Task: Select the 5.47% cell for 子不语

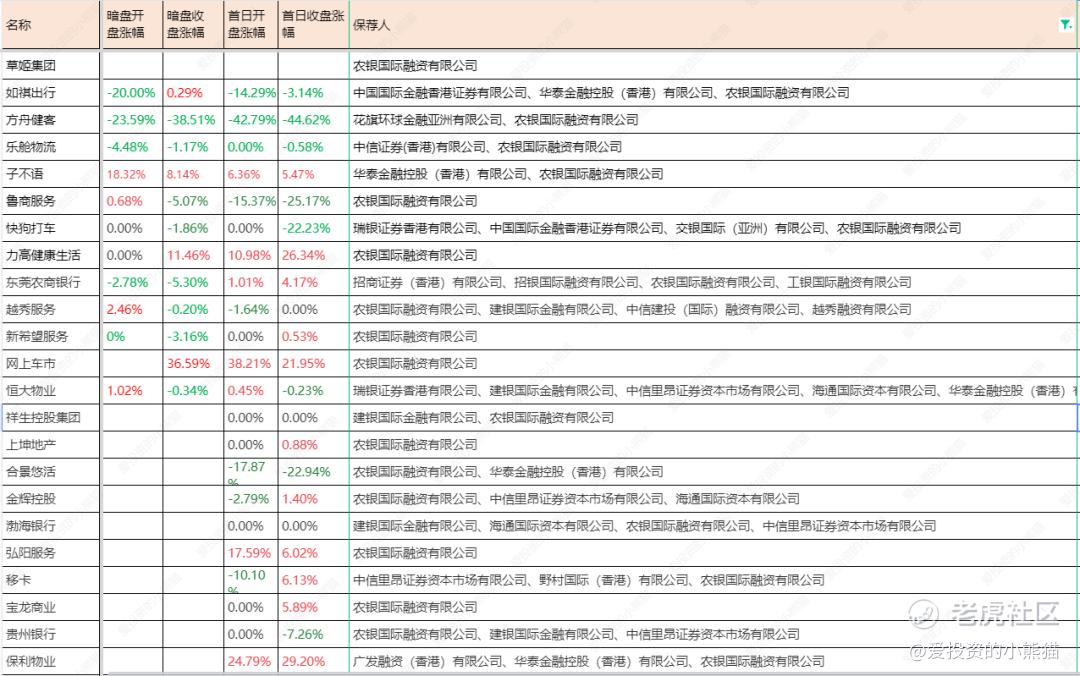Action: pyautogui.click(x=313, y=174)
